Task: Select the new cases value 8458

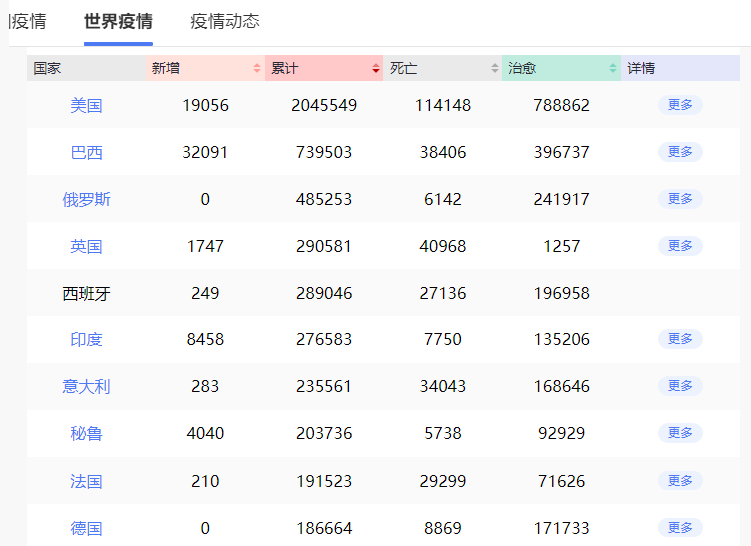Action: click(205, 340)
